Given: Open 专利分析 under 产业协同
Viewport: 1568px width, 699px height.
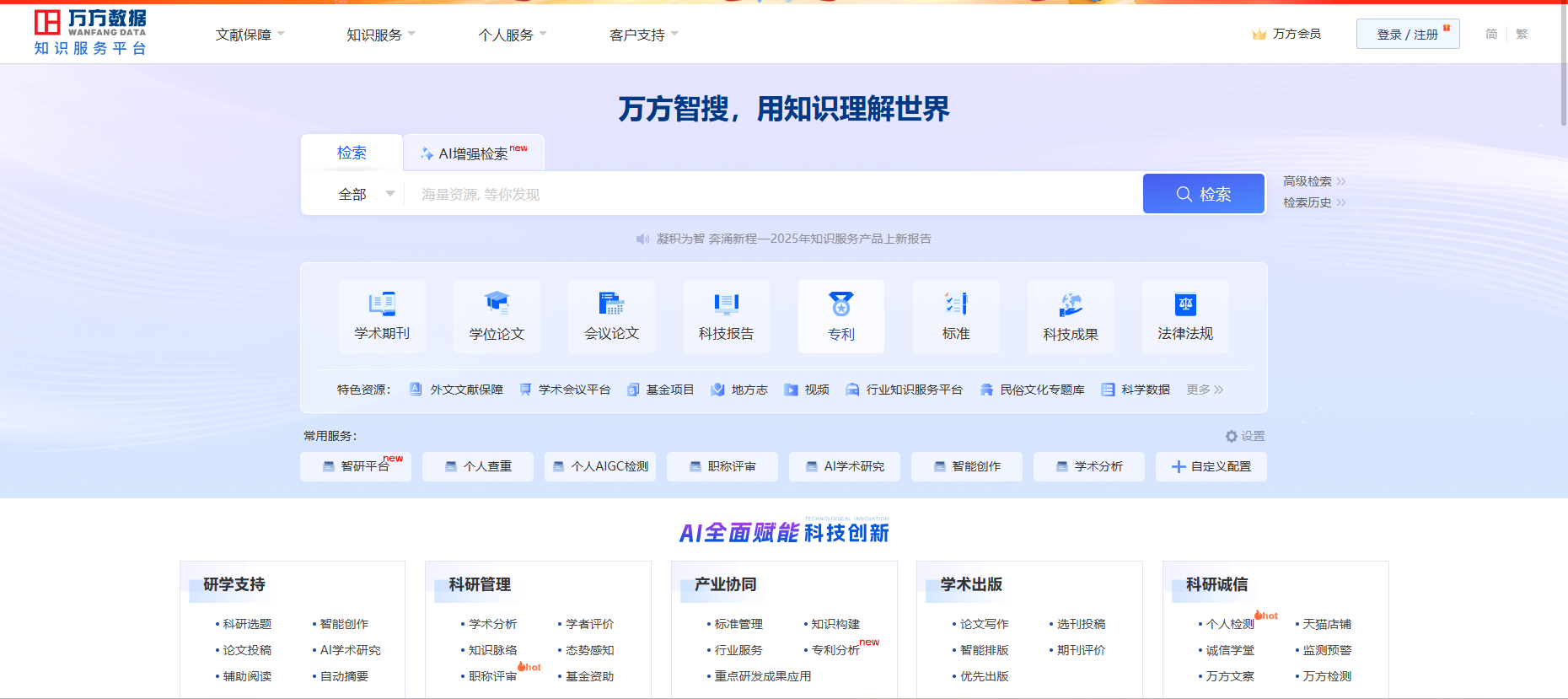Looking at the screenshot, I should (835, 650).
